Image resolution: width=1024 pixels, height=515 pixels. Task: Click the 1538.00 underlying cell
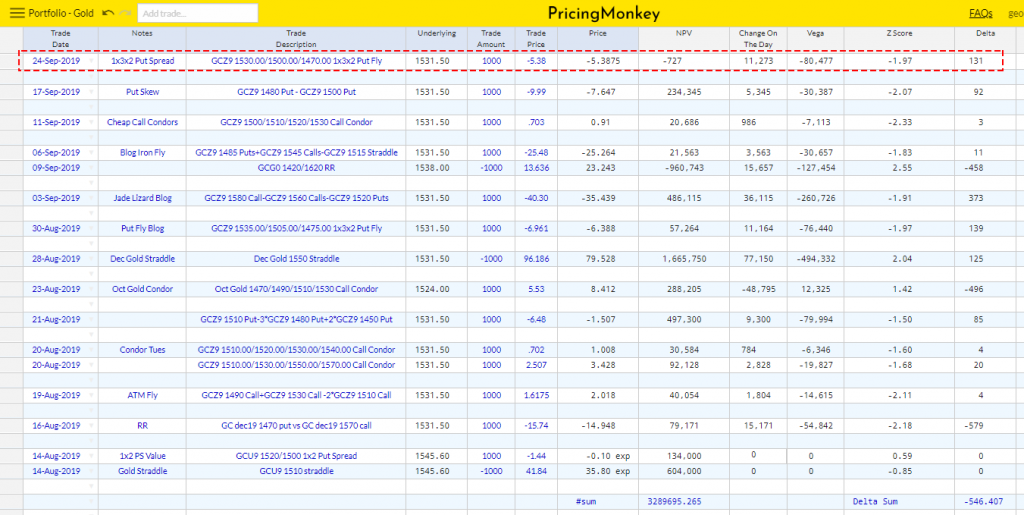point(436,168)
